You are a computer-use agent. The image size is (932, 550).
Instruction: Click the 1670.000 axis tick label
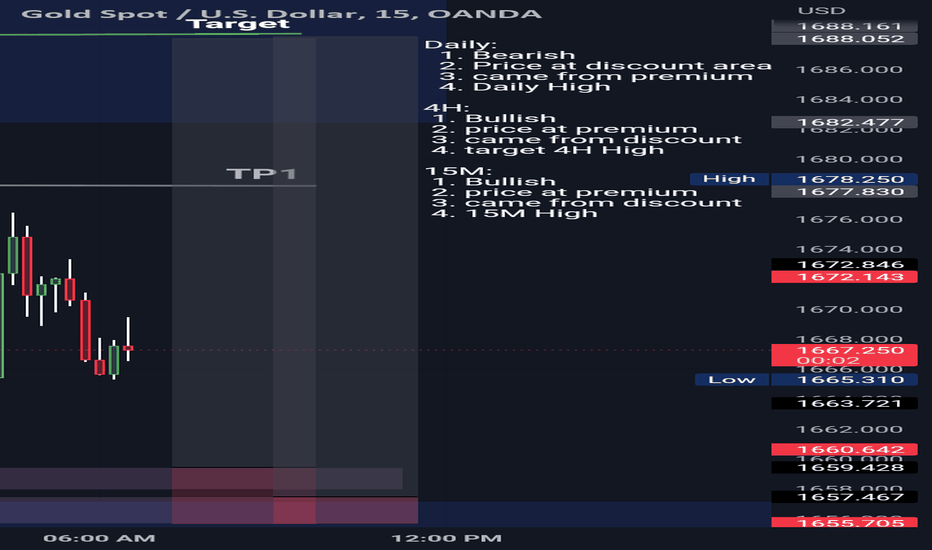click(x=849, y=309)
